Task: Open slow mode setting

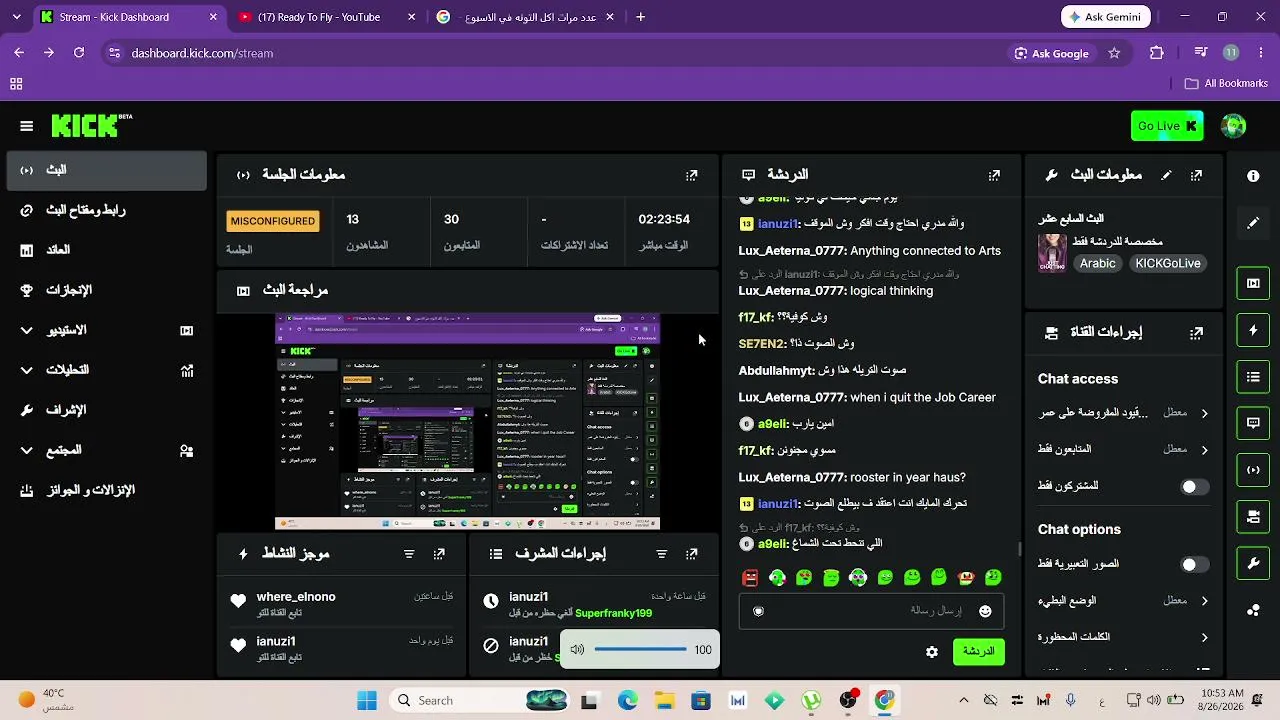Action: click(x=1123, y=601)
